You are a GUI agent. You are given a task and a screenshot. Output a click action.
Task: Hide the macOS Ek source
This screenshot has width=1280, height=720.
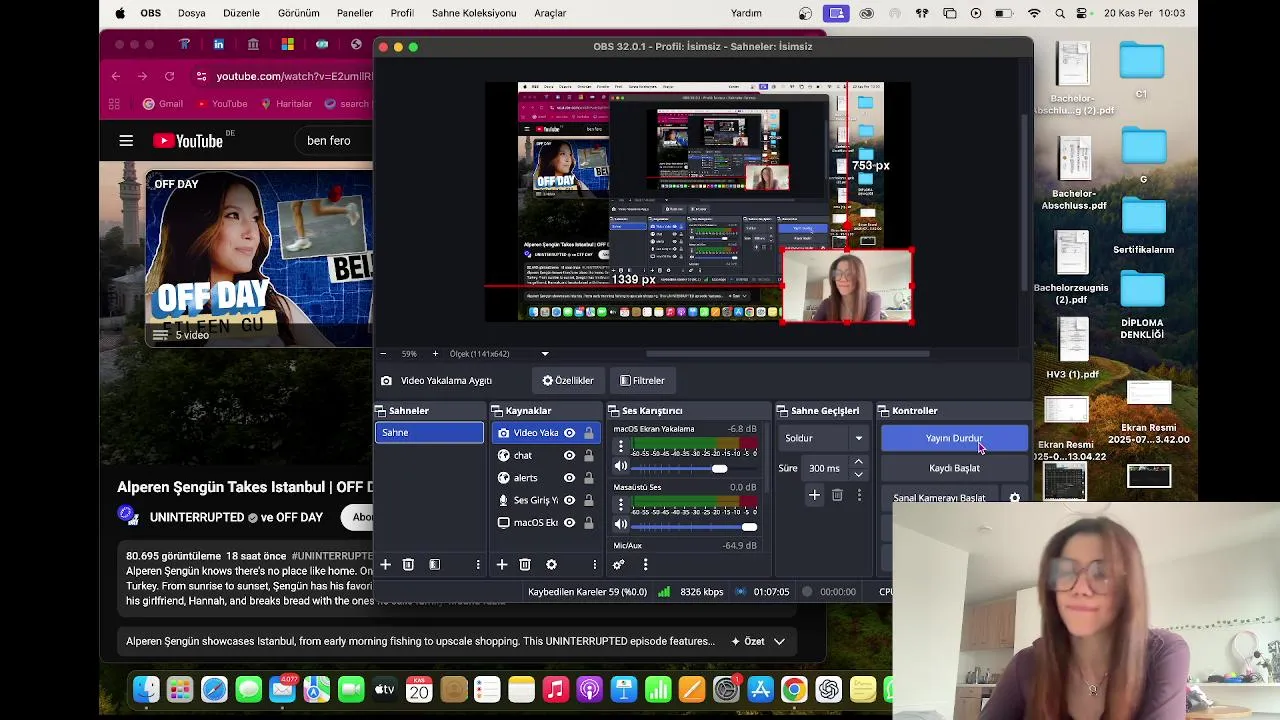569,522
